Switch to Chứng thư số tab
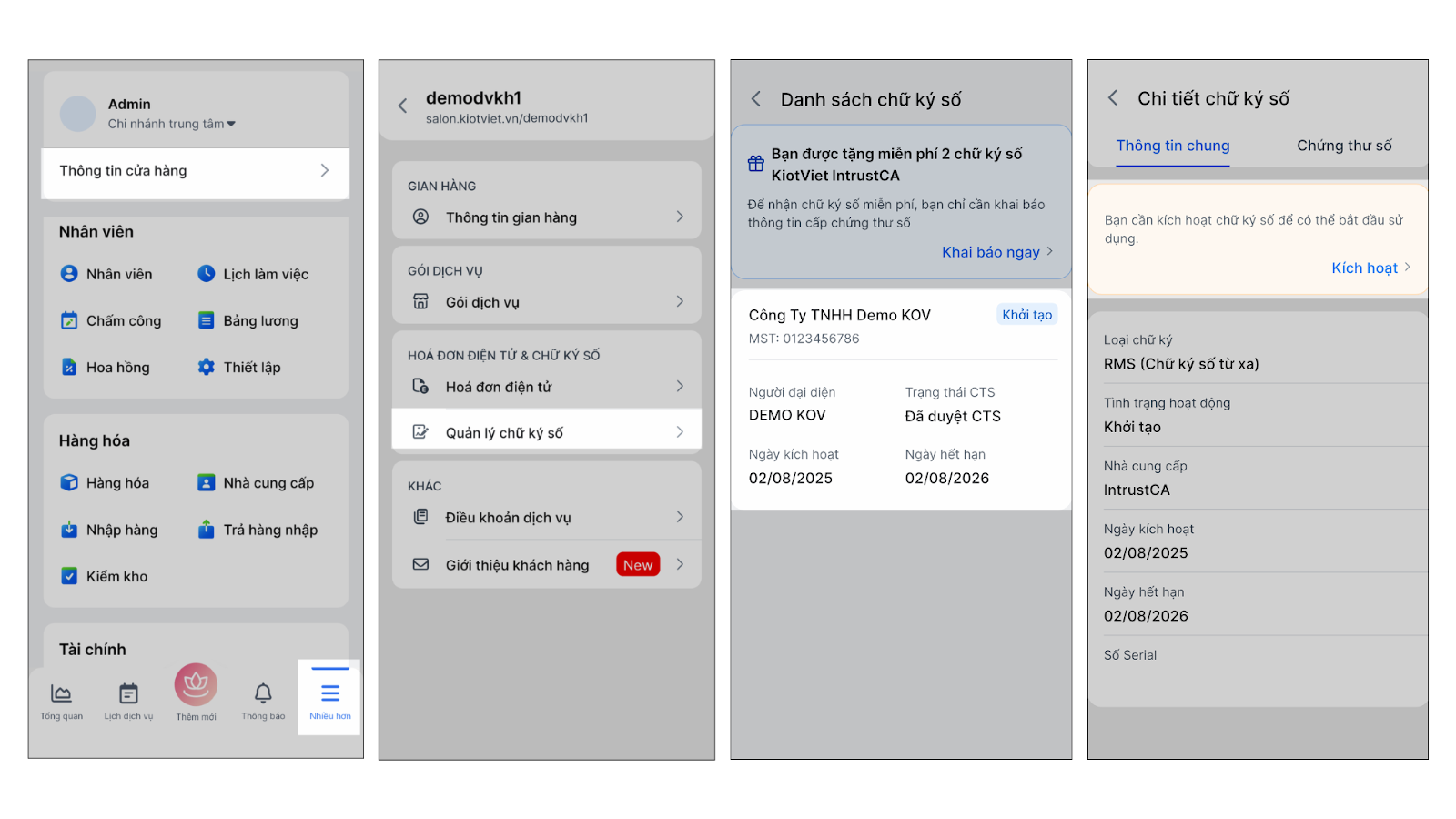Image resolution: width=1456 pixels, height=819 pixels. (1344, 146)
